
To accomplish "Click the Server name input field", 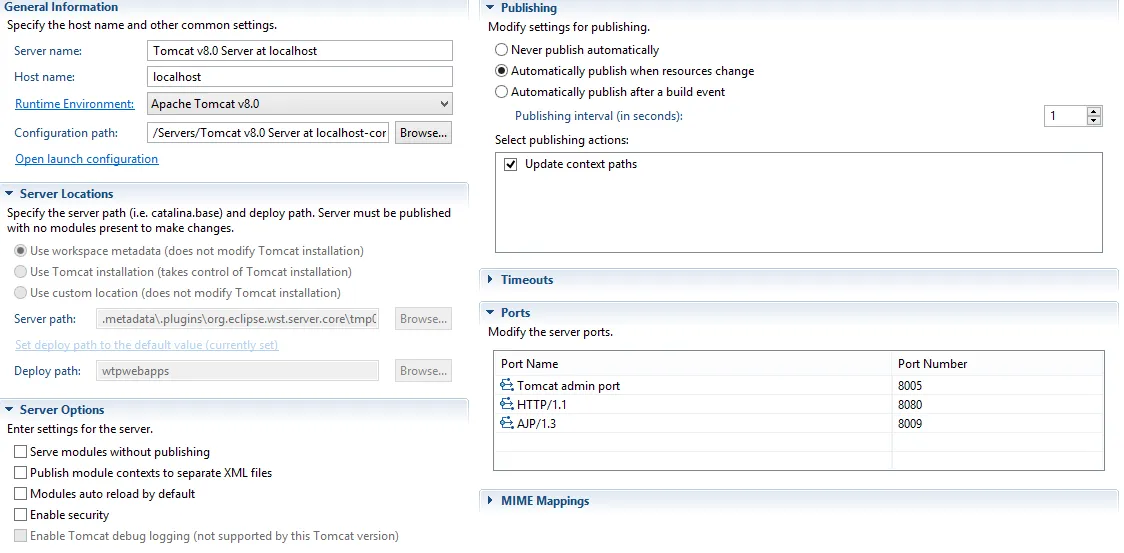I will [300, 51].
